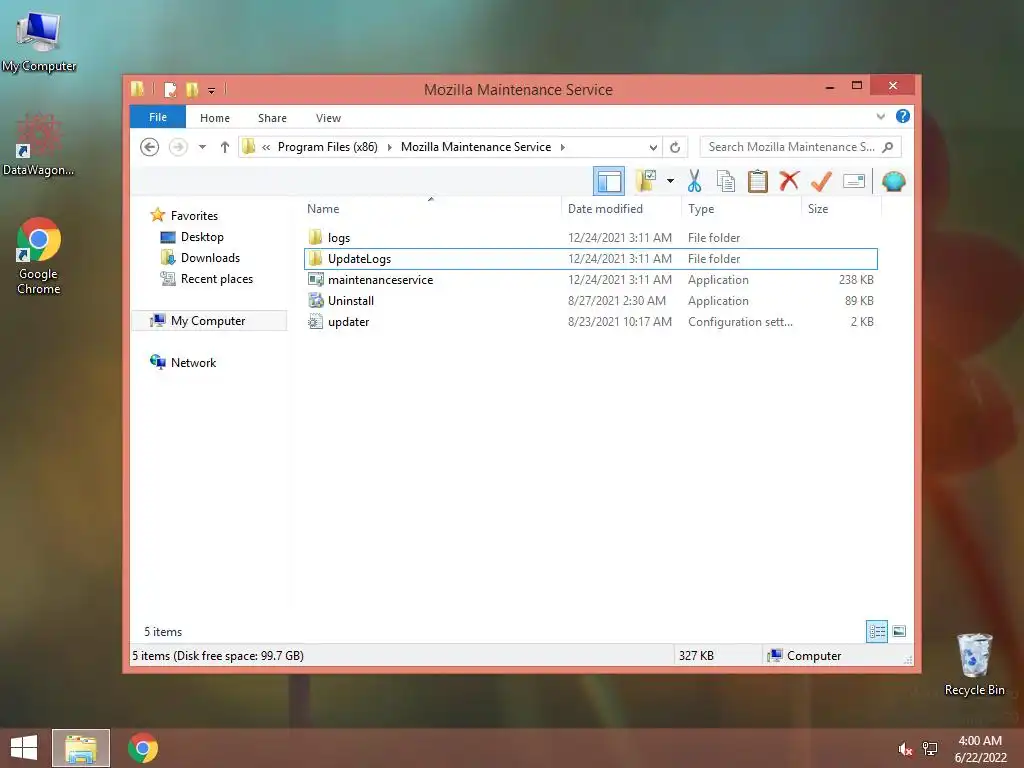Click the teal shell icon in toolbar
This screenshot has width=1024, height=768.
tap(893, 181)
